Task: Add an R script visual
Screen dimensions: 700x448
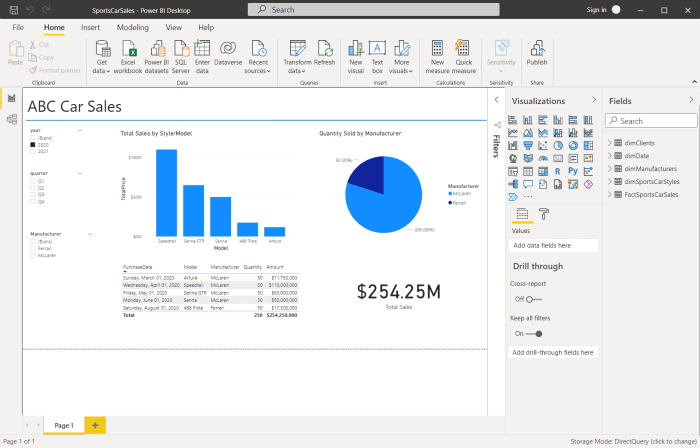Action: point(558,171)
